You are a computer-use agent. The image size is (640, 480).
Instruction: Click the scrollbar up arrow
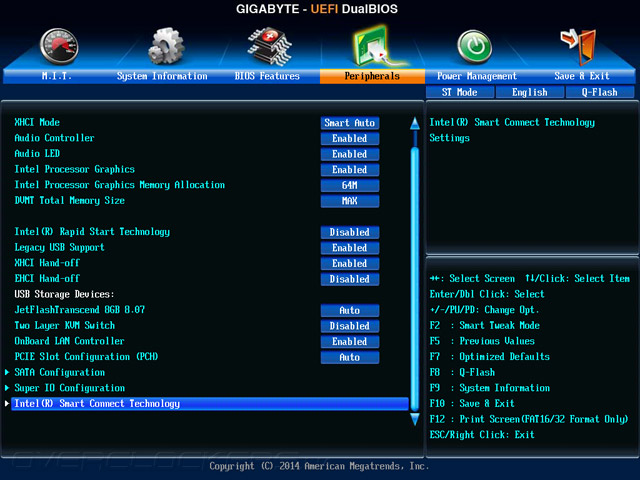coord(415,124)
